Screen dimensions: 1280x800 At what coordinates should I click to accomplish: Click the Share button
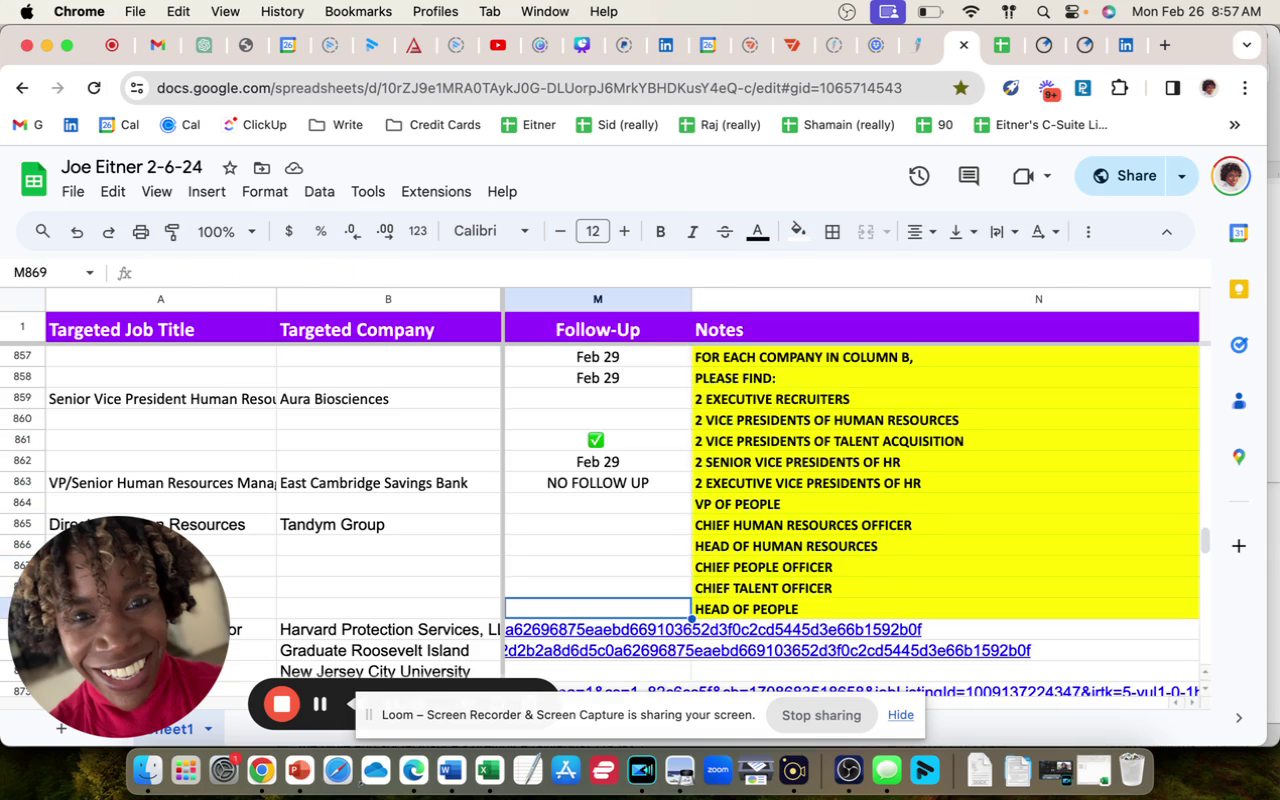(1124, 176)
